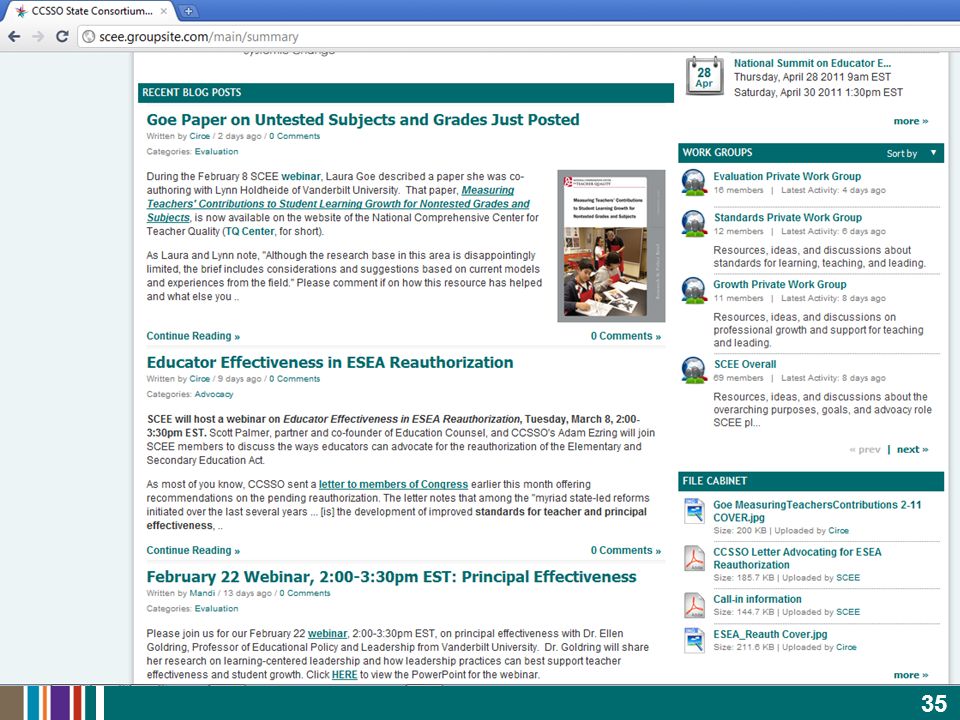Click author Mandi link
960x720 pixels.
202,593
